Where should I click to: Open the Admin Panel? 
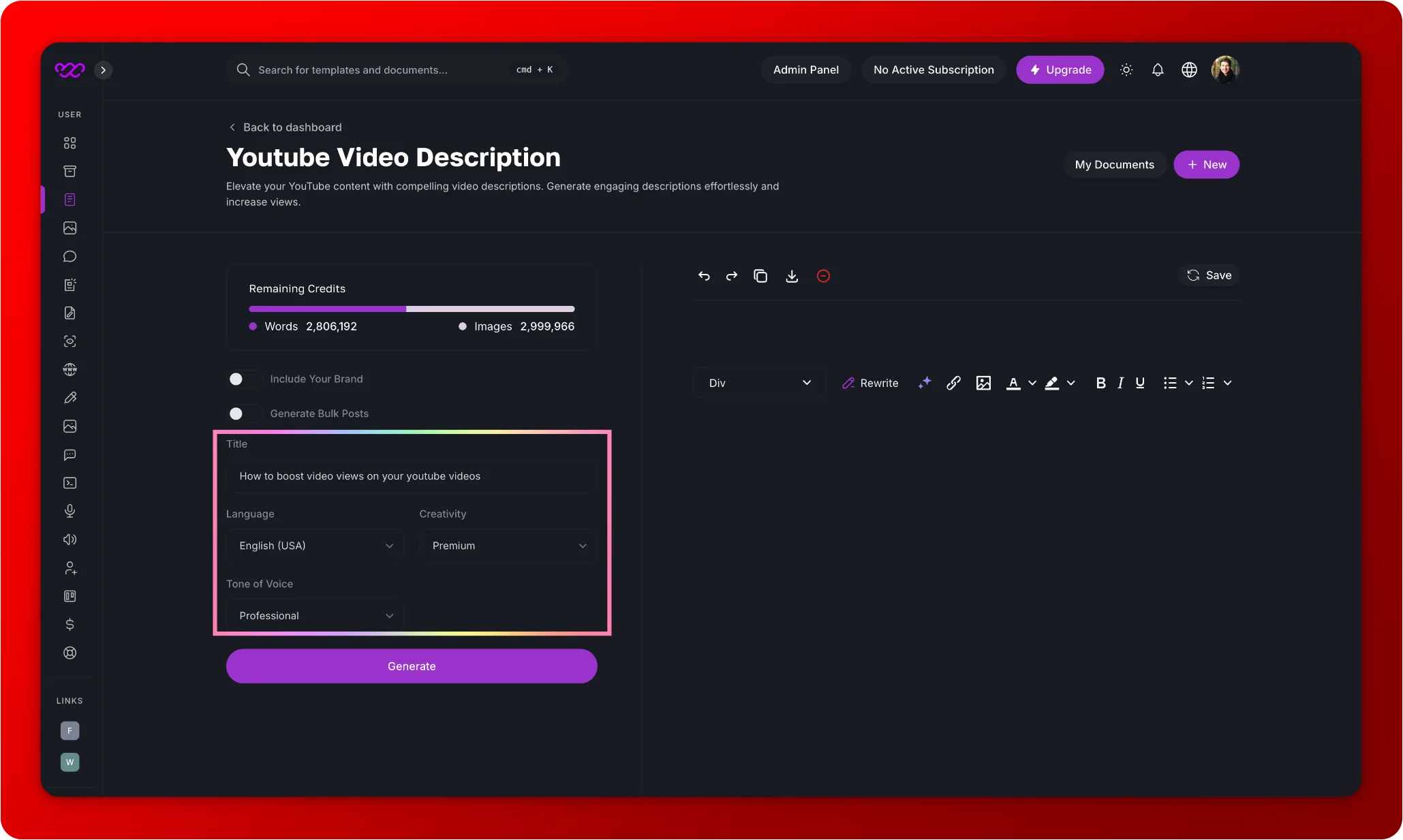[x=806, y=69]
